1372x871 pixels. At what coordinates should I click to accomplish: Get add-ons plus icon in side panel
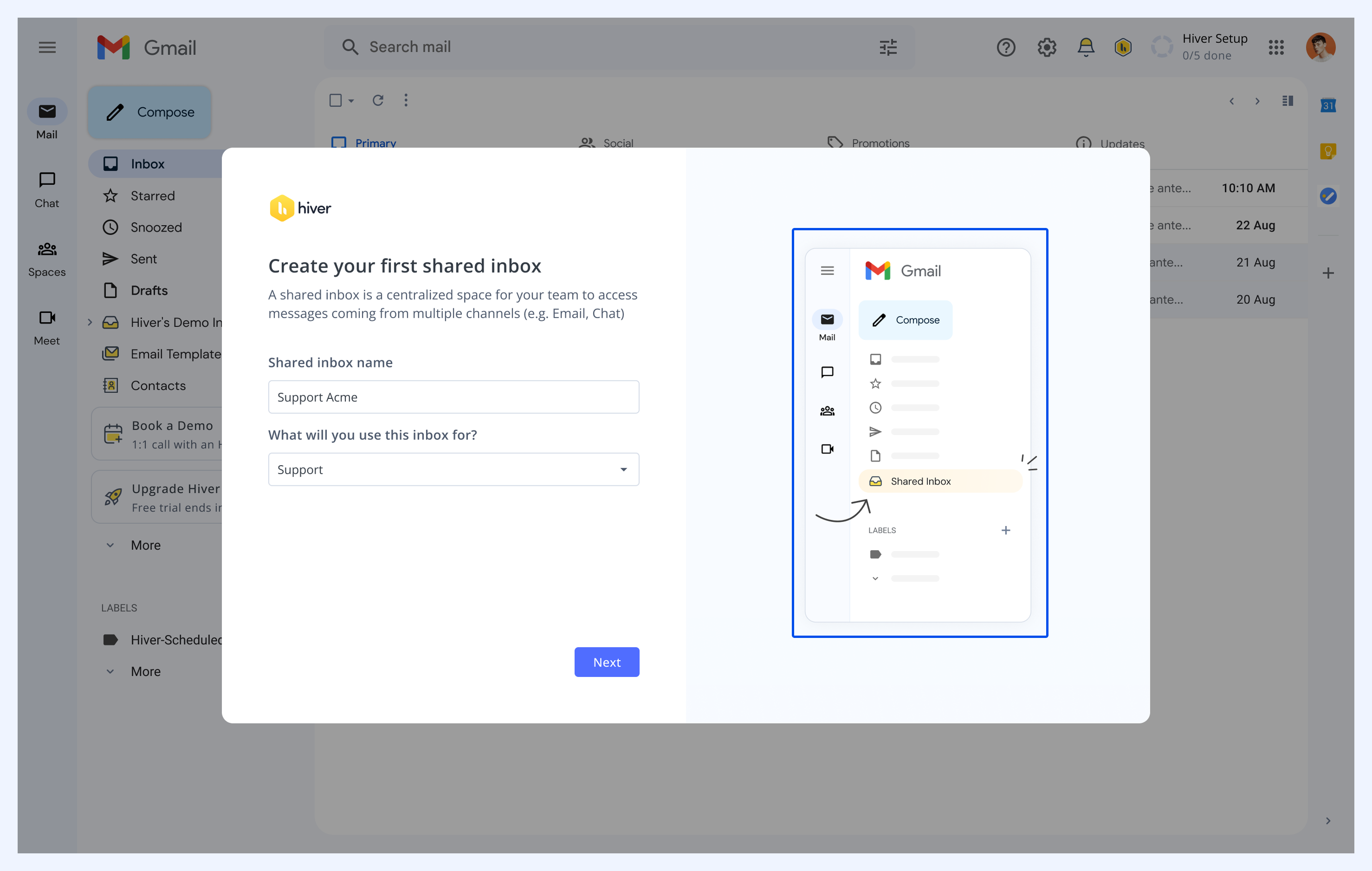click(x=1328, y=273)
